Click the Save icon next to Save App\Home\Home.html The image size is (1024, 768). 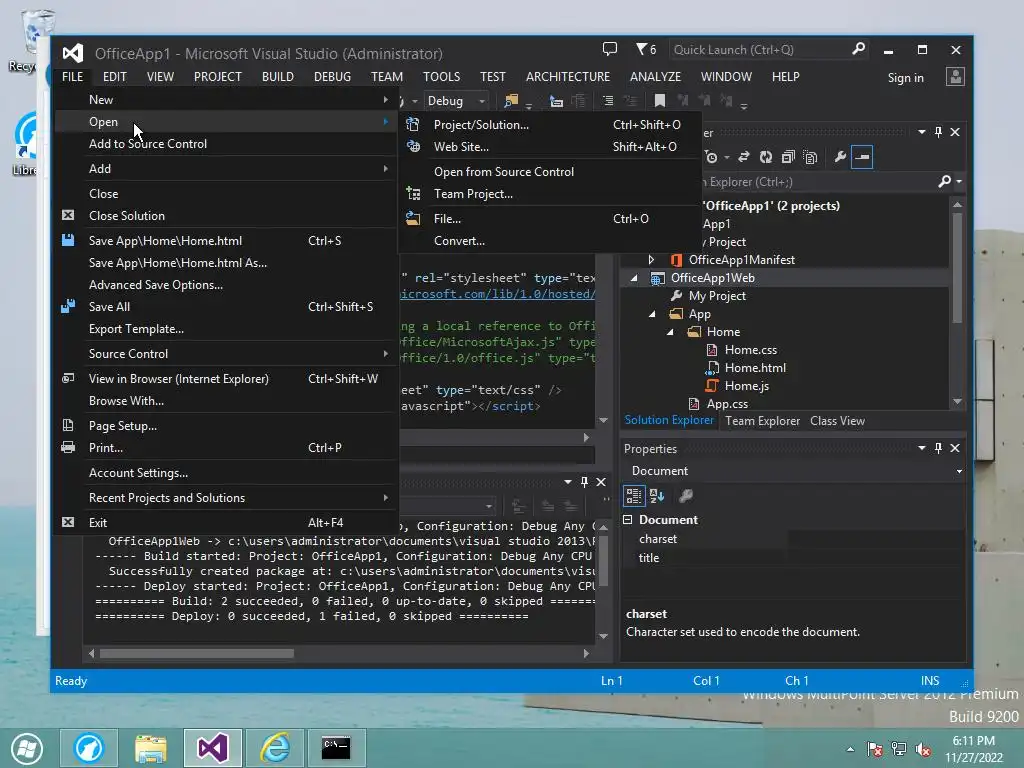pyautogui.click(x=68, y=240)
